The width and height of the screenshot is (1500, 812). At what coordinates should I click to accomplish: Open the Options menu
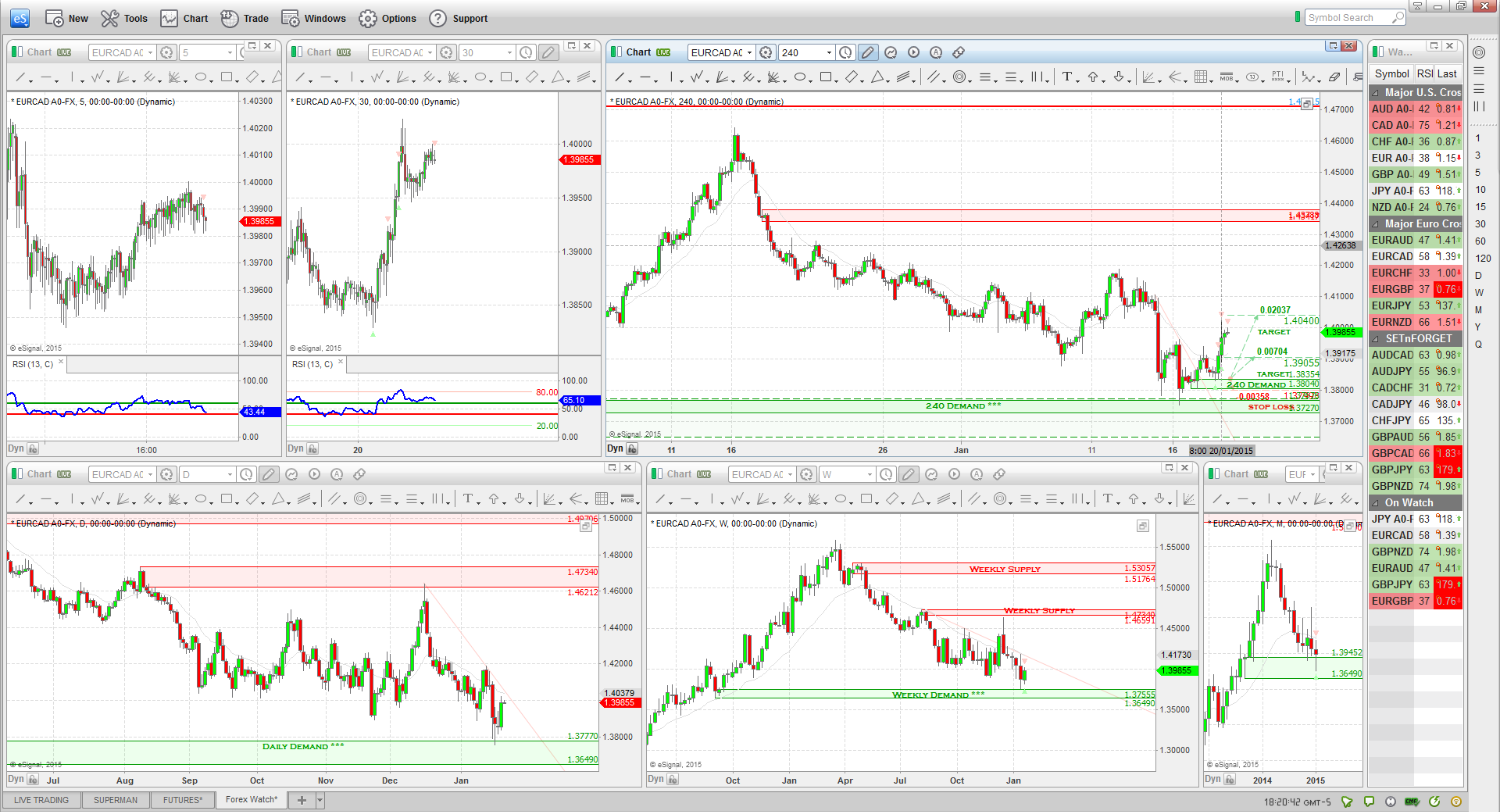pyautogui.click(x=388, y=18)
